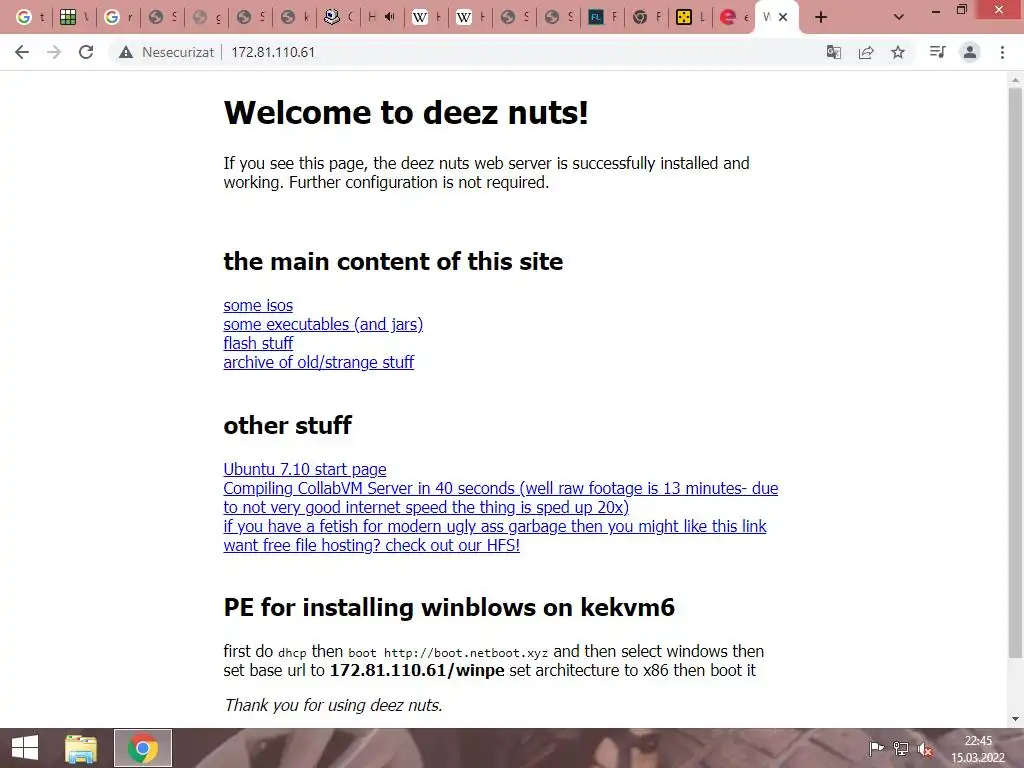Click the muted volume tray icon
Viewport: 1024px width, 768px height.
coord(925,749)
